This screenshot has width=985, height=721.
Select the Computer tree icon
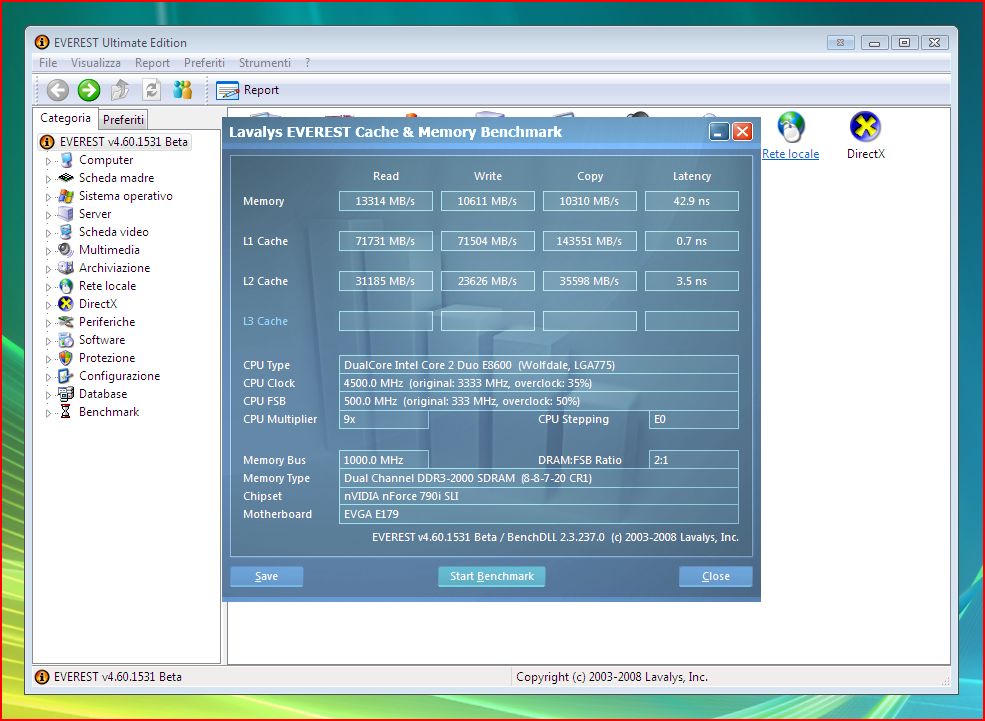[66, 160]
